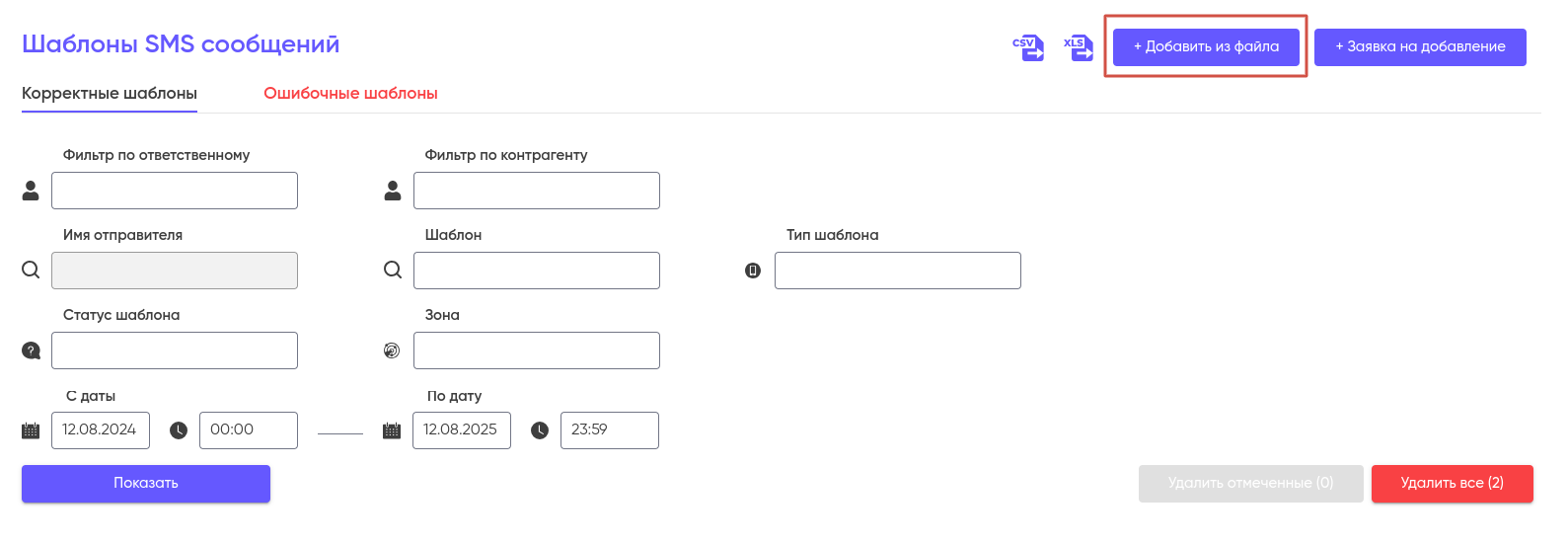Viewport: 1568px width, 545px height.
Task: Click magnifier icon next to sender name
Action: click(x=31, y=271)
